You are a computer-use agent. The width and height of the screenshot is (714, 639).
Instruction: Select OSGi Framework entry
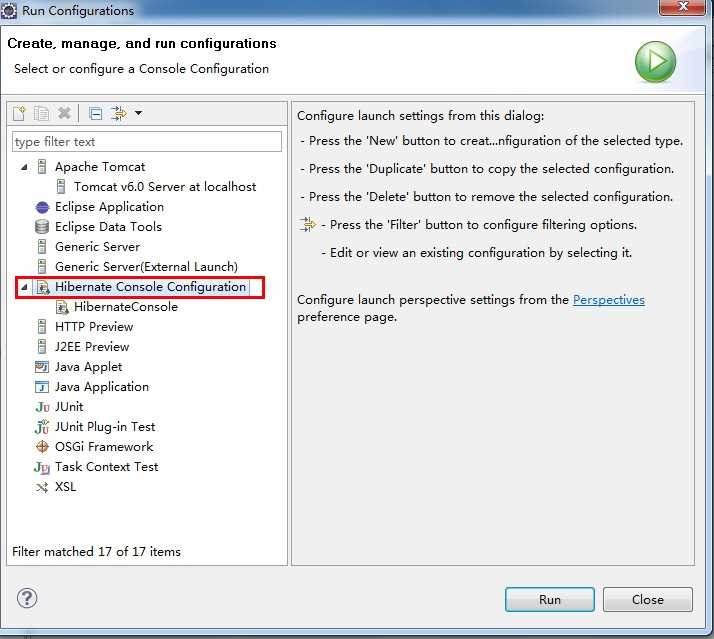[x=104, y=447]
